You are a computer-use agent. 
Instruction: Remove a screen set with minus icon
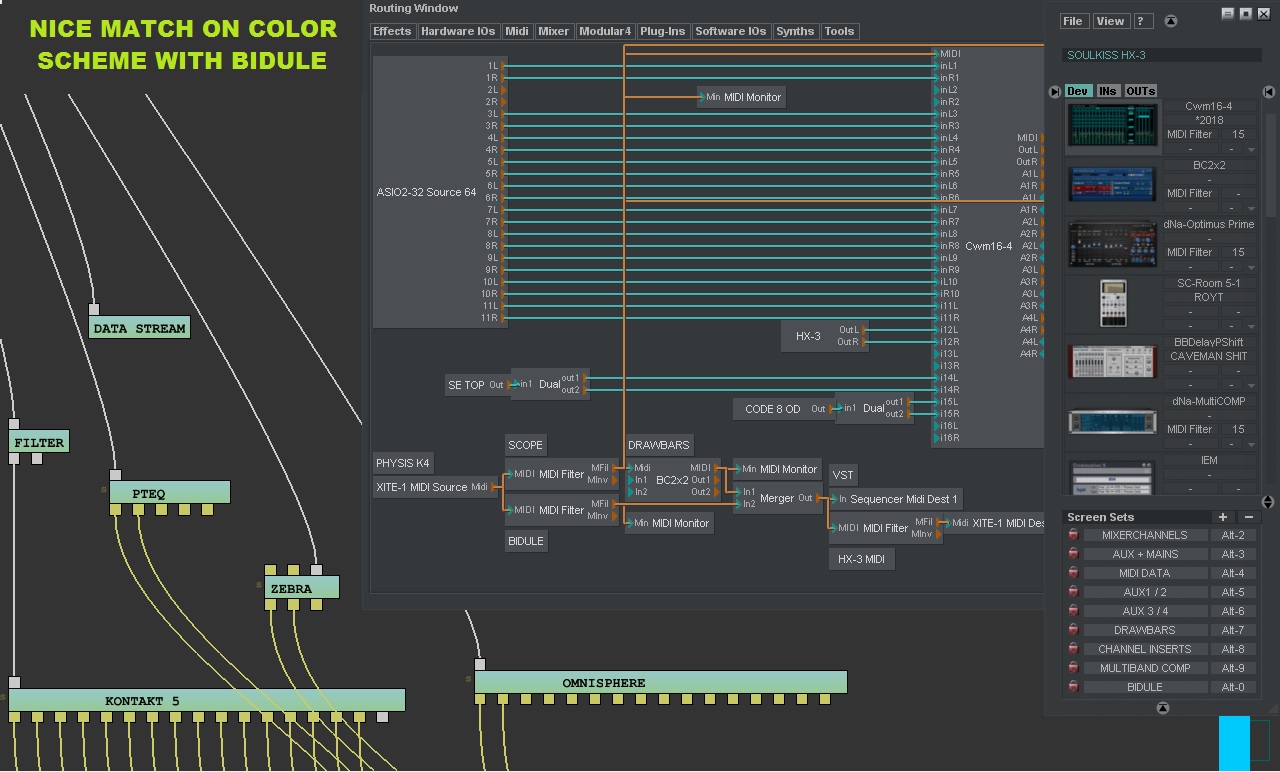tap(1247, 517)
